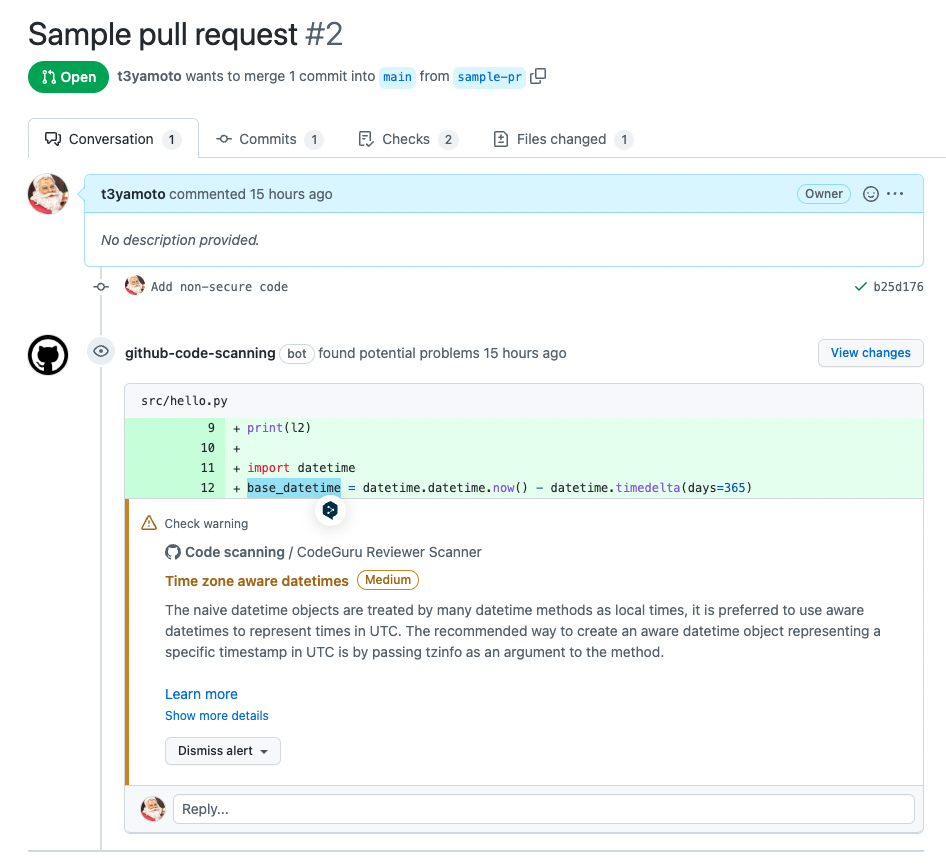Click the CodeGuru Reviewer Scanner text

tap(389, 553)
